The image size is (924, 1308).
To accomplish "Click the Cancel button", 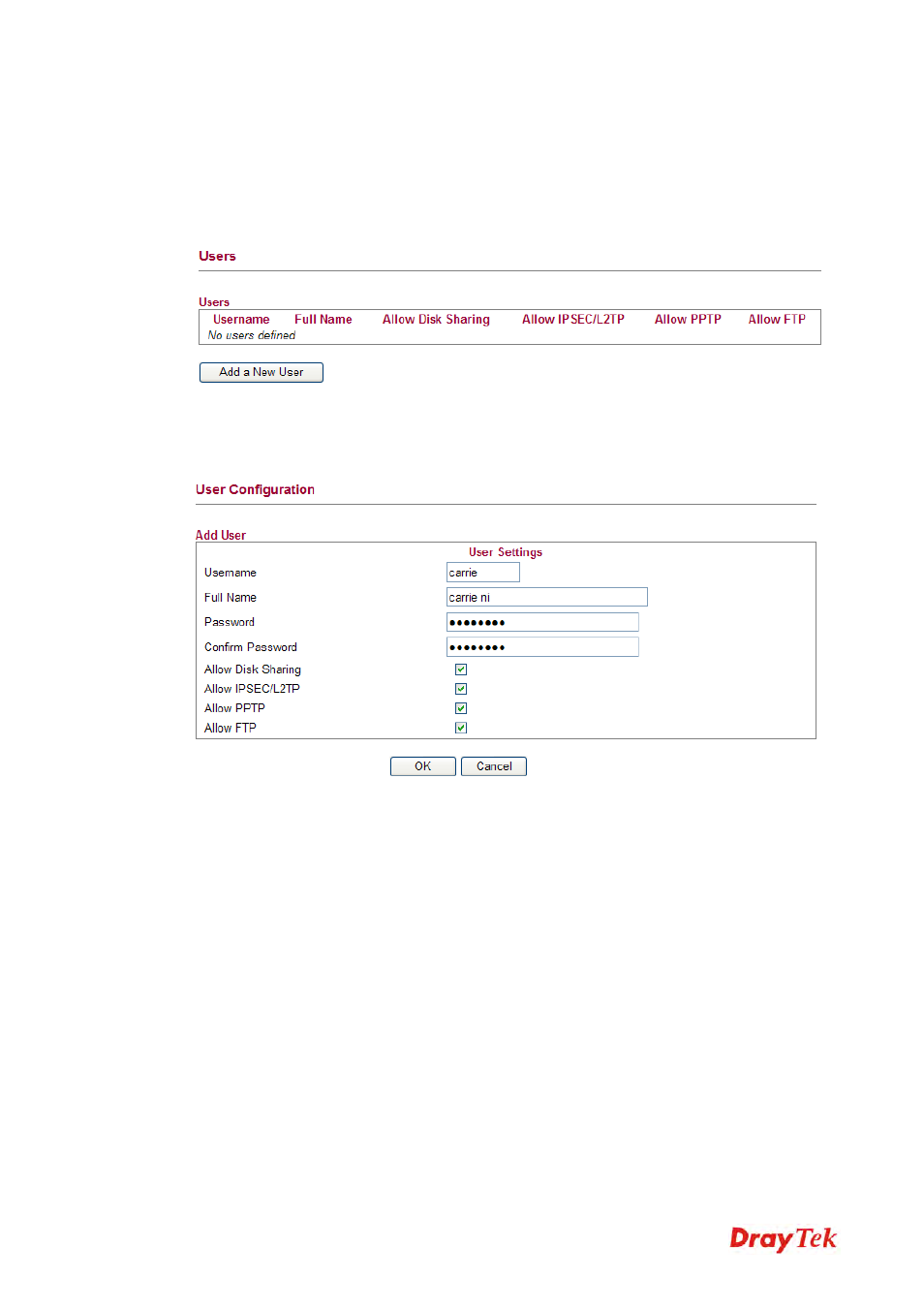I will click(494, 766).
